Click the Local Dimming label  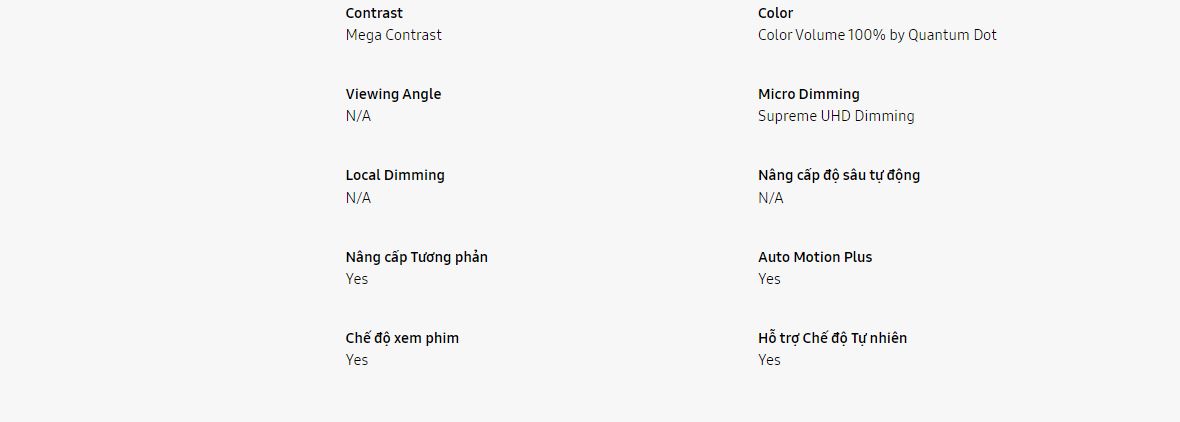(x=395, y=175)
